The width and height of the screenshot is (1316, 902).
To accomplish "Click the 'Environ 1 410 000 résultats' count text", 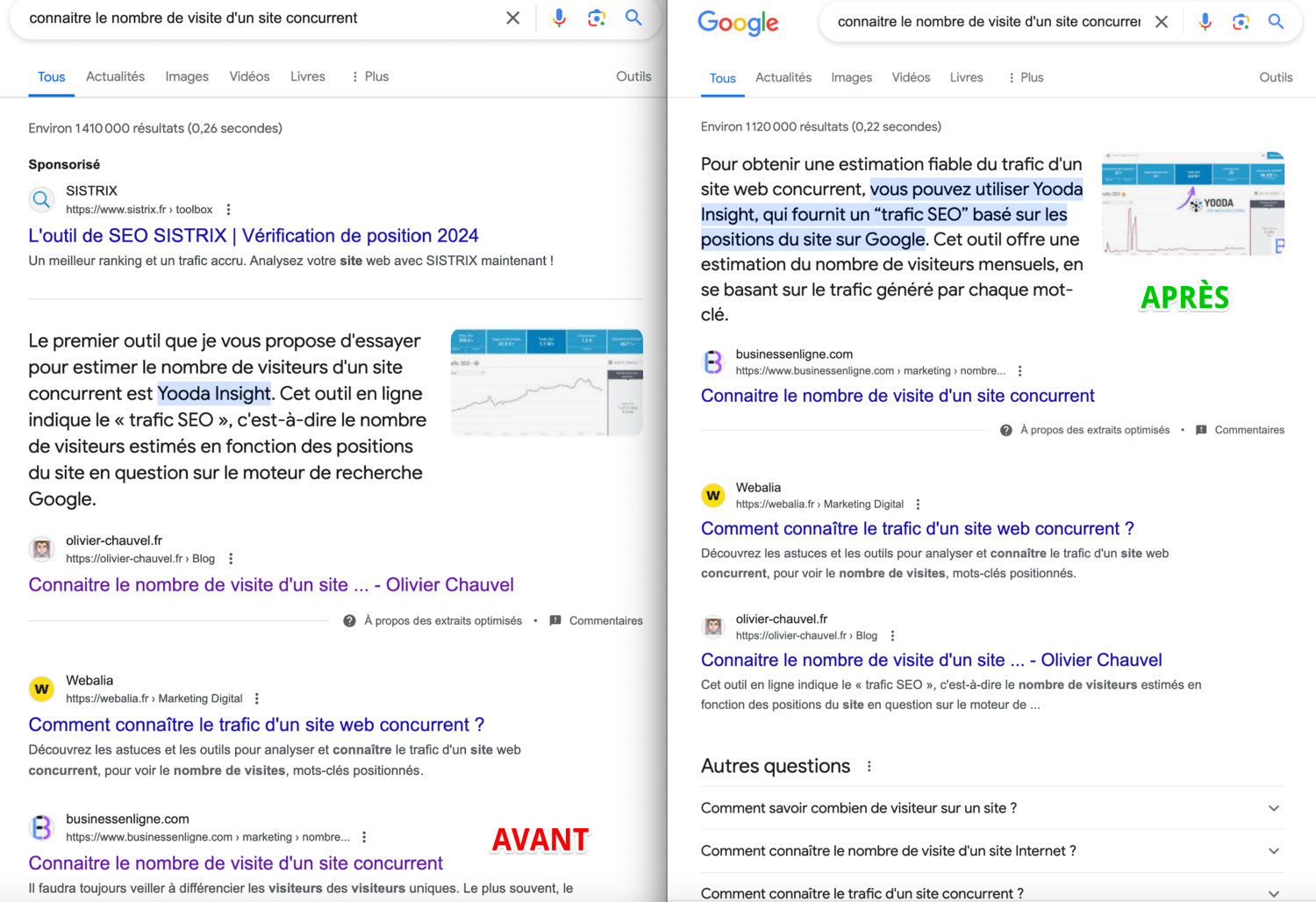I will [x=155, y=128].
